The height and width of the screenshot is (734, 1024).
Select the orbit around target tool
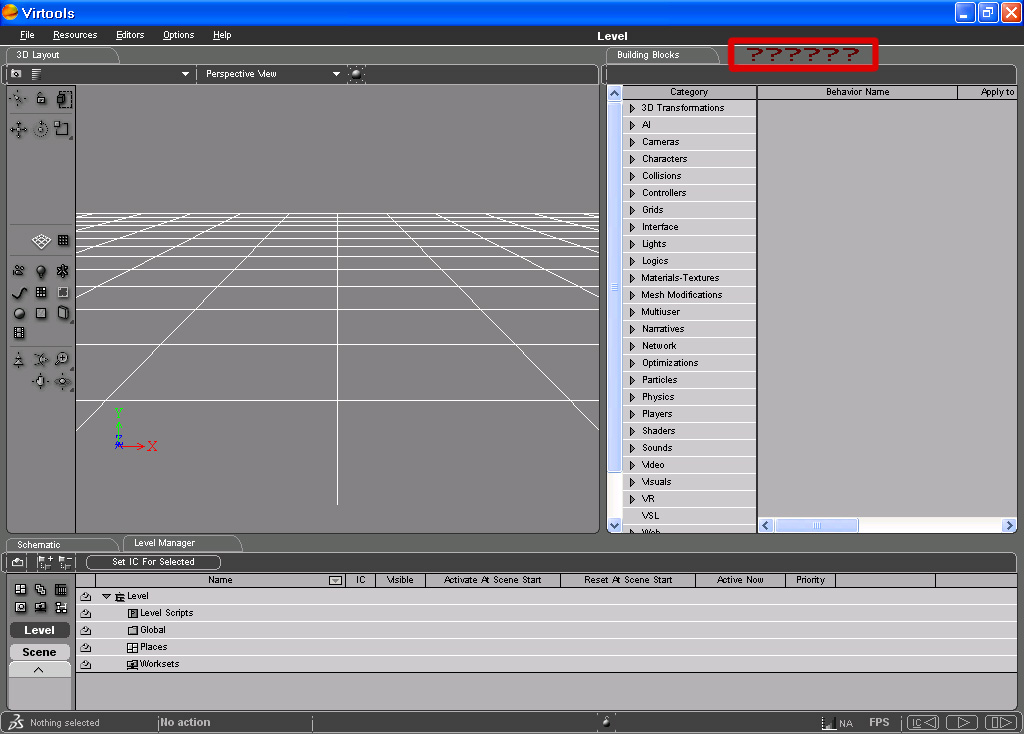coord(63,381)
